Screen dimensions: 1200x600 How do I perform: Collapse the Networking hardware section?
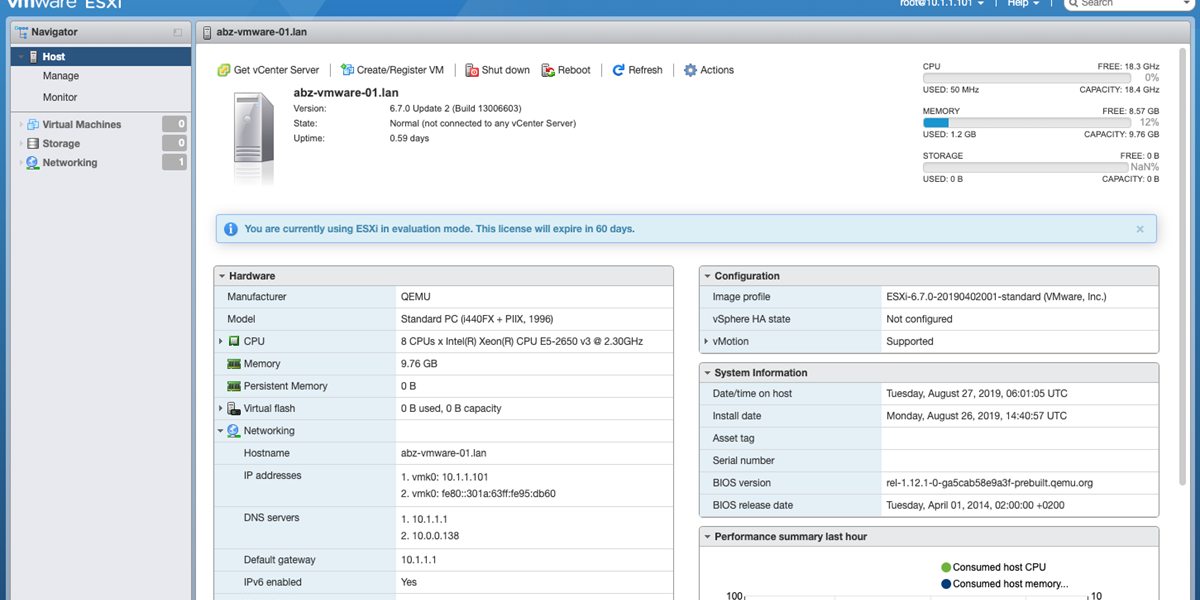tap(221, 431)
